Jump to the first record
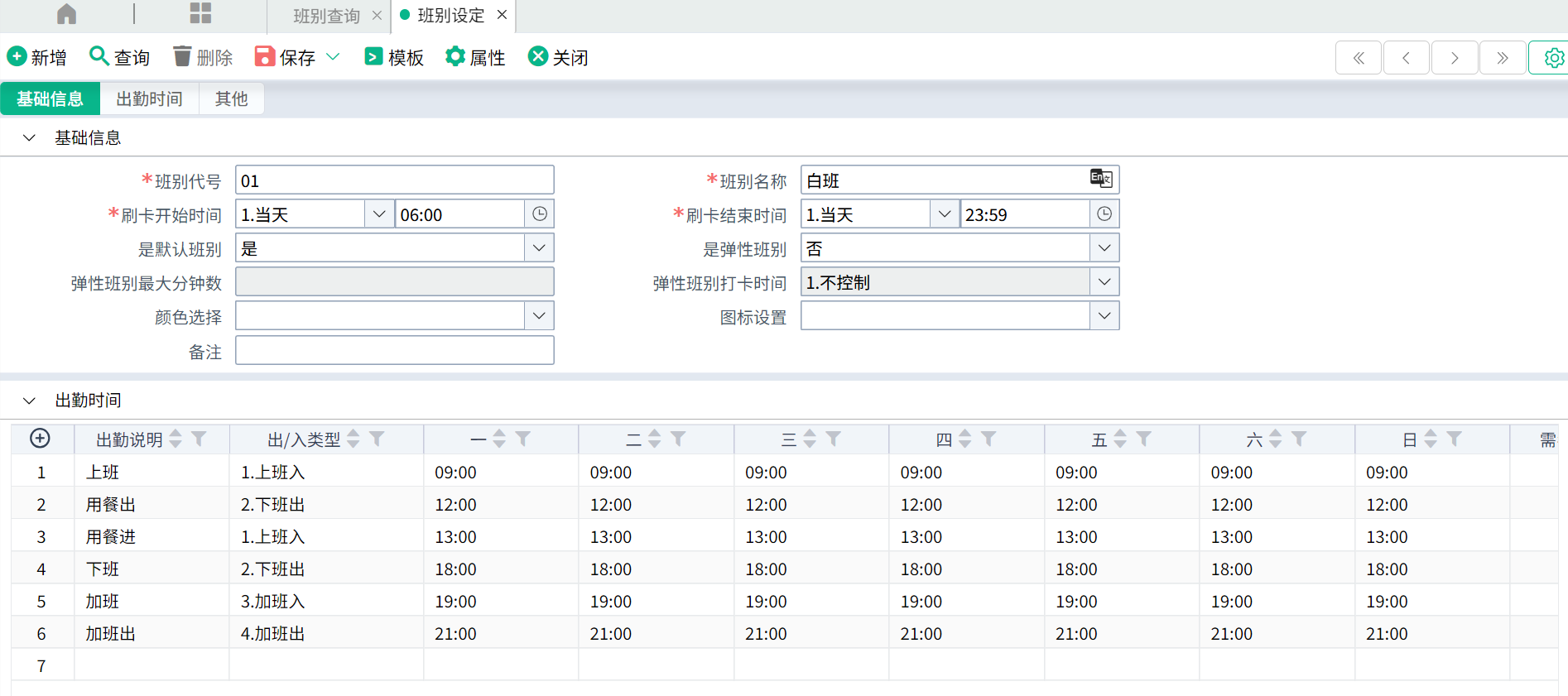Image resolution: width=1568 pixels, height=696 pixels. pos(1359,58)
